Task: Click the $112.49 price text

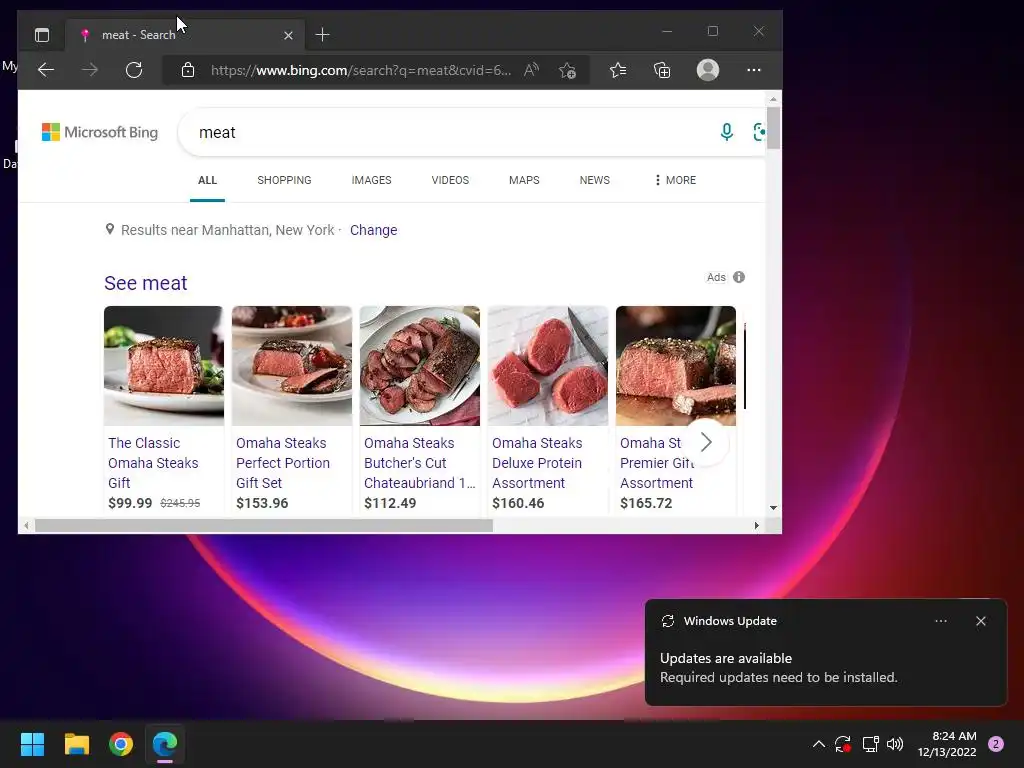Action: pyautogui.click(x=390, y=503)
